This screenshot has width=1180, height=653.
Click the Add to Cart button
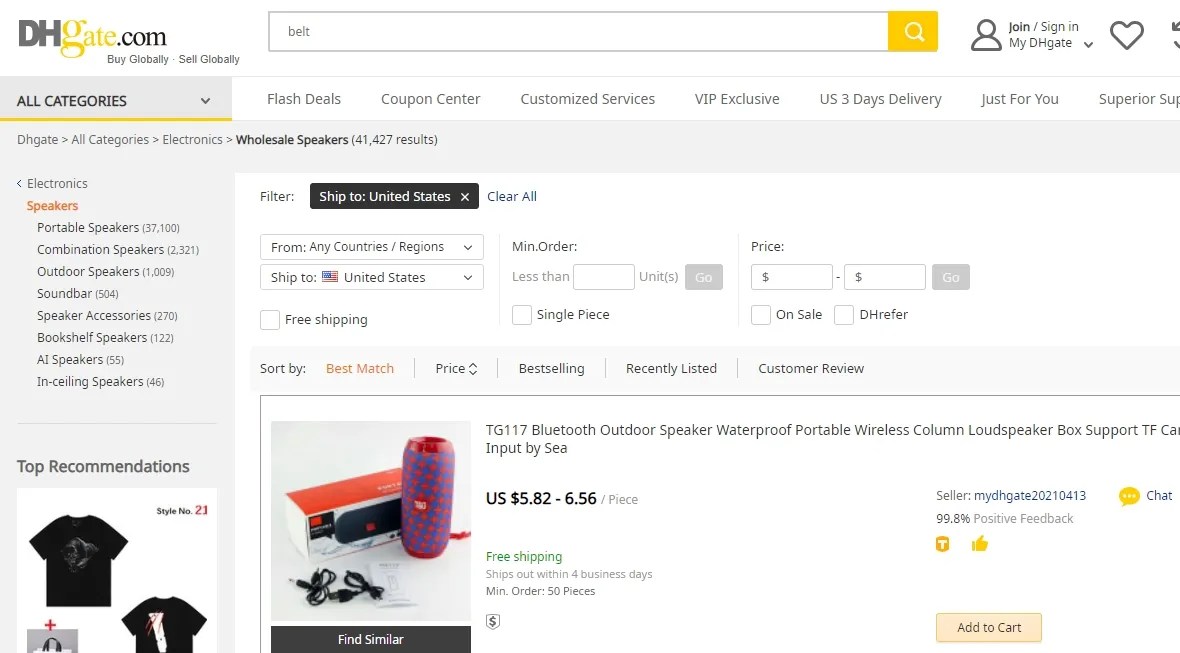pyautogui.click(x=988, y=627)
